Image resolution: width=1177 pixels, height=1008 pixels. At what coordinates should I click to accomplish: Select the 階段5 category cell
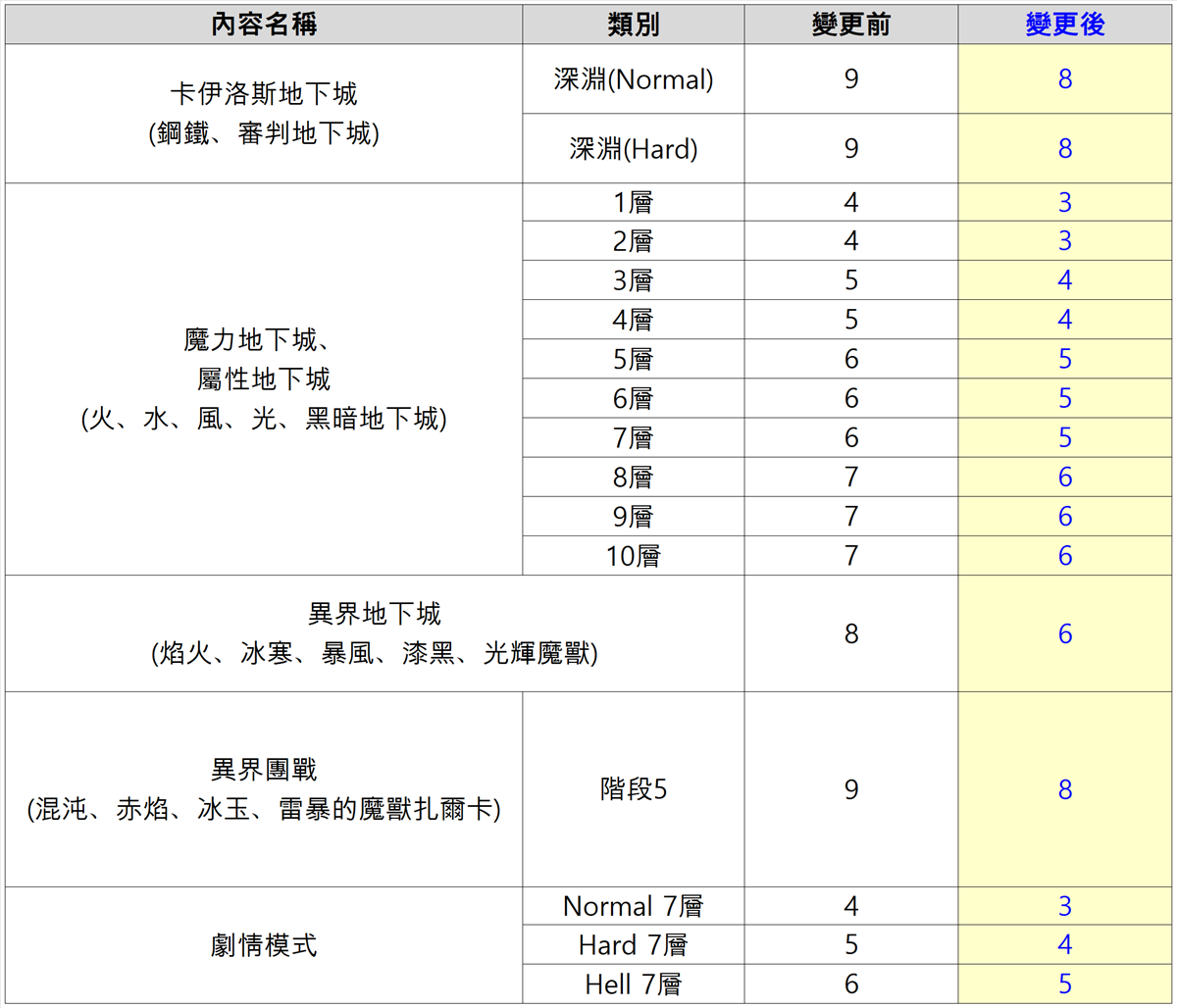[x=633, y=789]
